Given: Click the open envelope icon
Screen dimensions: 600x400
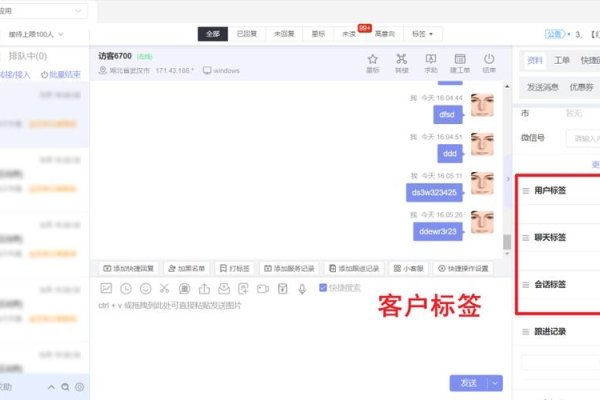Looking at the screenshot, I should pos(224,288).
